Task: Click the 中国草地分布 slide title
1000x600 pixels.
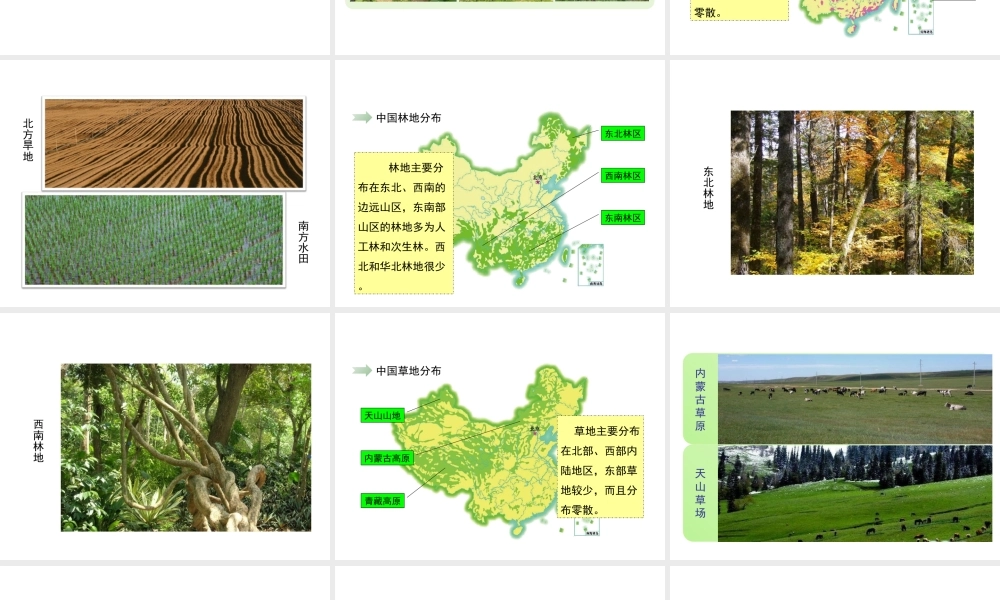Action: 408,371
